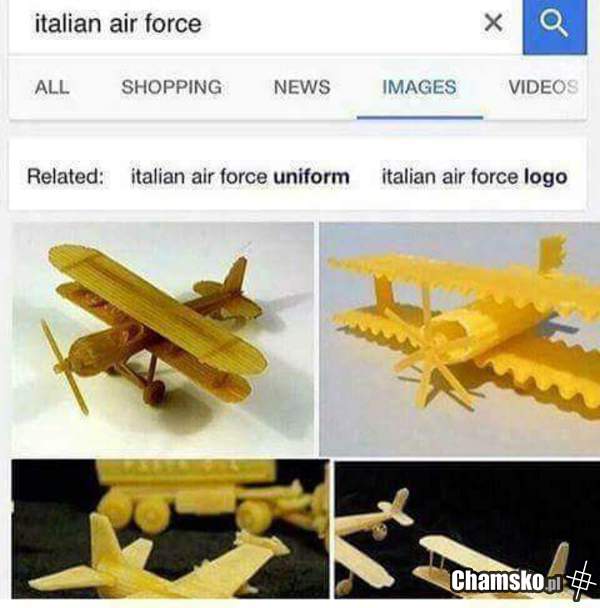This screenshot has height=608, width=600.
Task: Go to the VIDEOS tab
Action: tap(543, 87)
